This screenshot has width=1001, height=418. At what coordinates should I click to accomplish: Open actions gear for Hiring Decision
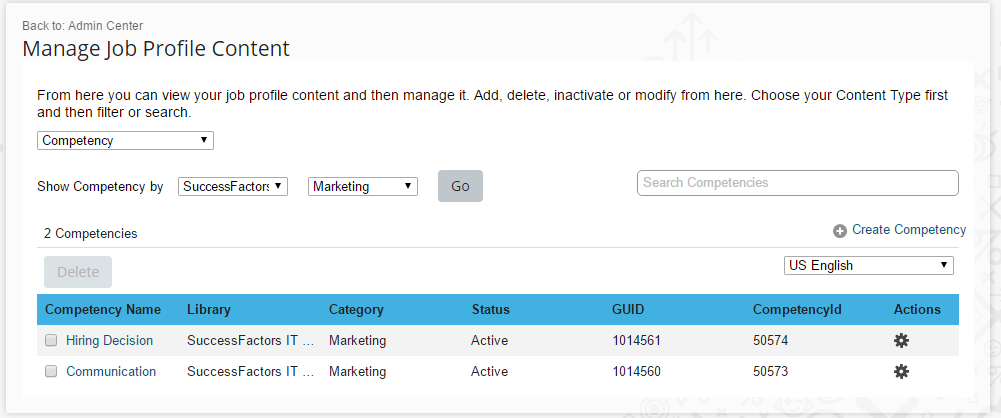[x=901, y=341]
